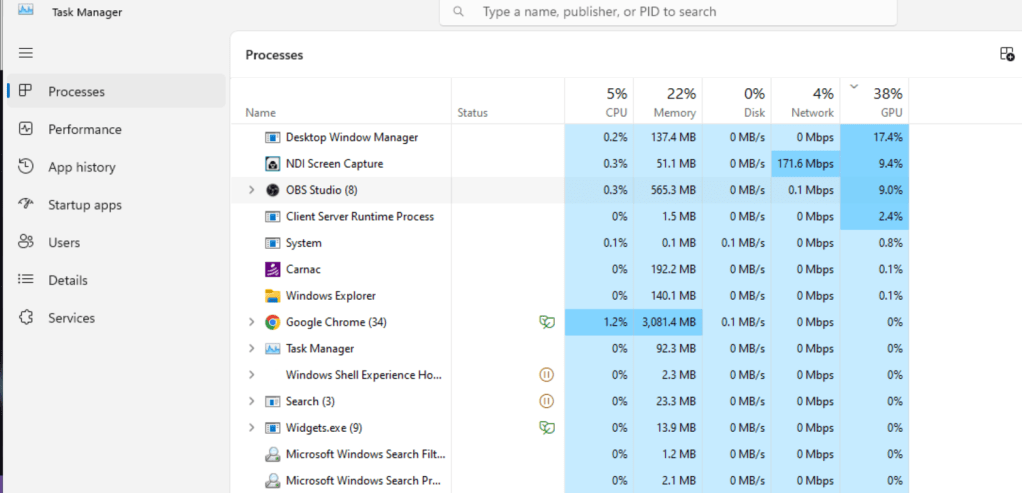
Task: Click the Client Server Runtime Process icon
Action: pos(272,217)
